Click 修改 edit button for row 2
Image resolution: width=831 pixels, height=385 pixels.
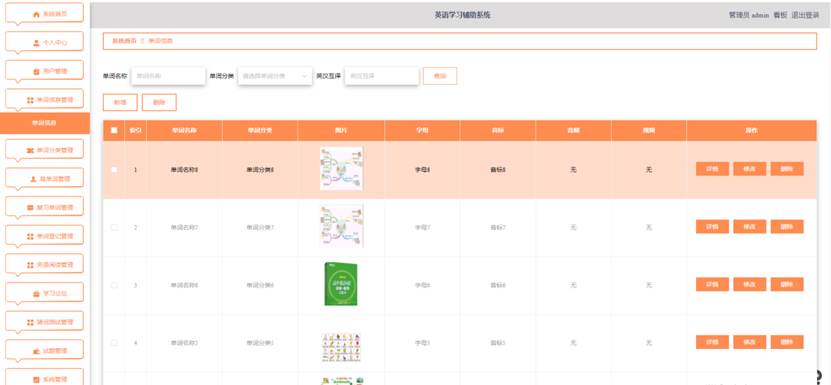click(749, 227)
